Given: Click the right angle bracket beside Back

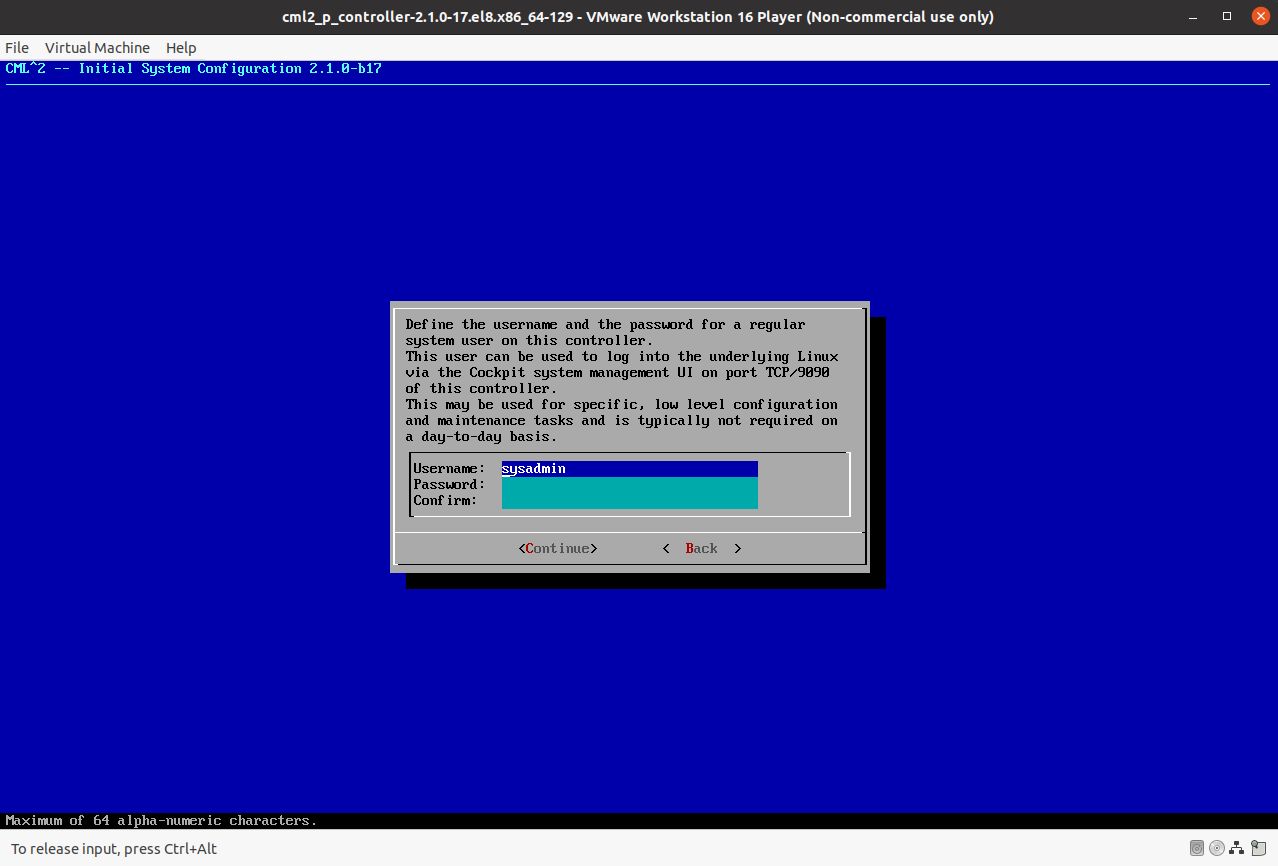Looking at the screenshot, I should pos(737,548).
